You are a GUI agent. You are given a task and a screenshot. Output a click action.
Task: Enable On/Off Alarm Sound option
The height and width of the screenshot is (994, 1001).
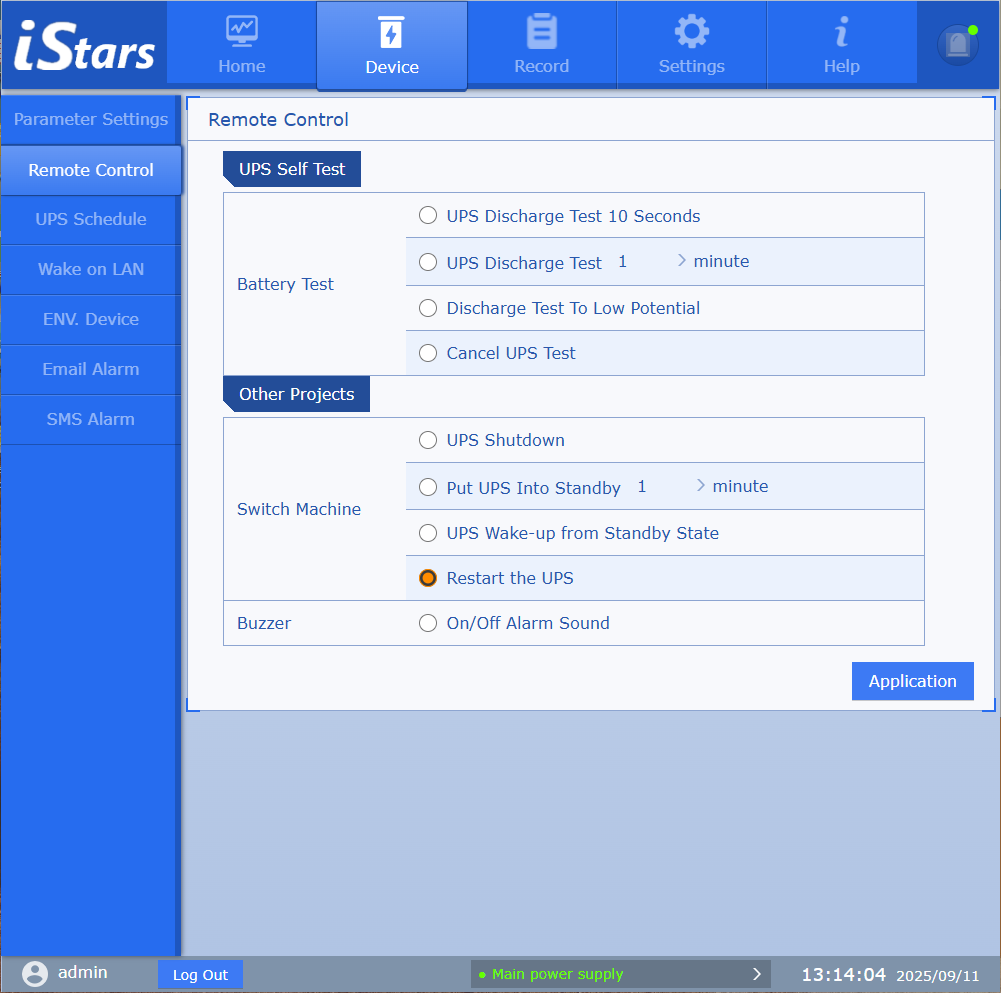[428, 623]
